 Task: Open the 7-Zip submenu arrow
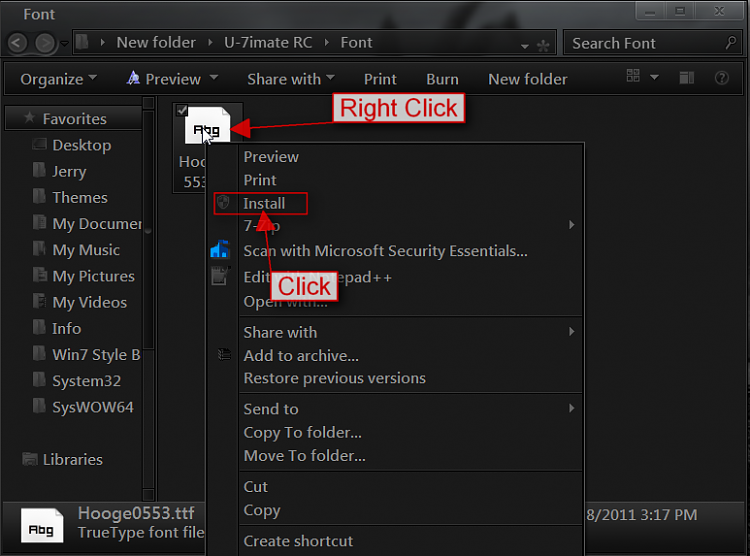(x=572, y=225)
